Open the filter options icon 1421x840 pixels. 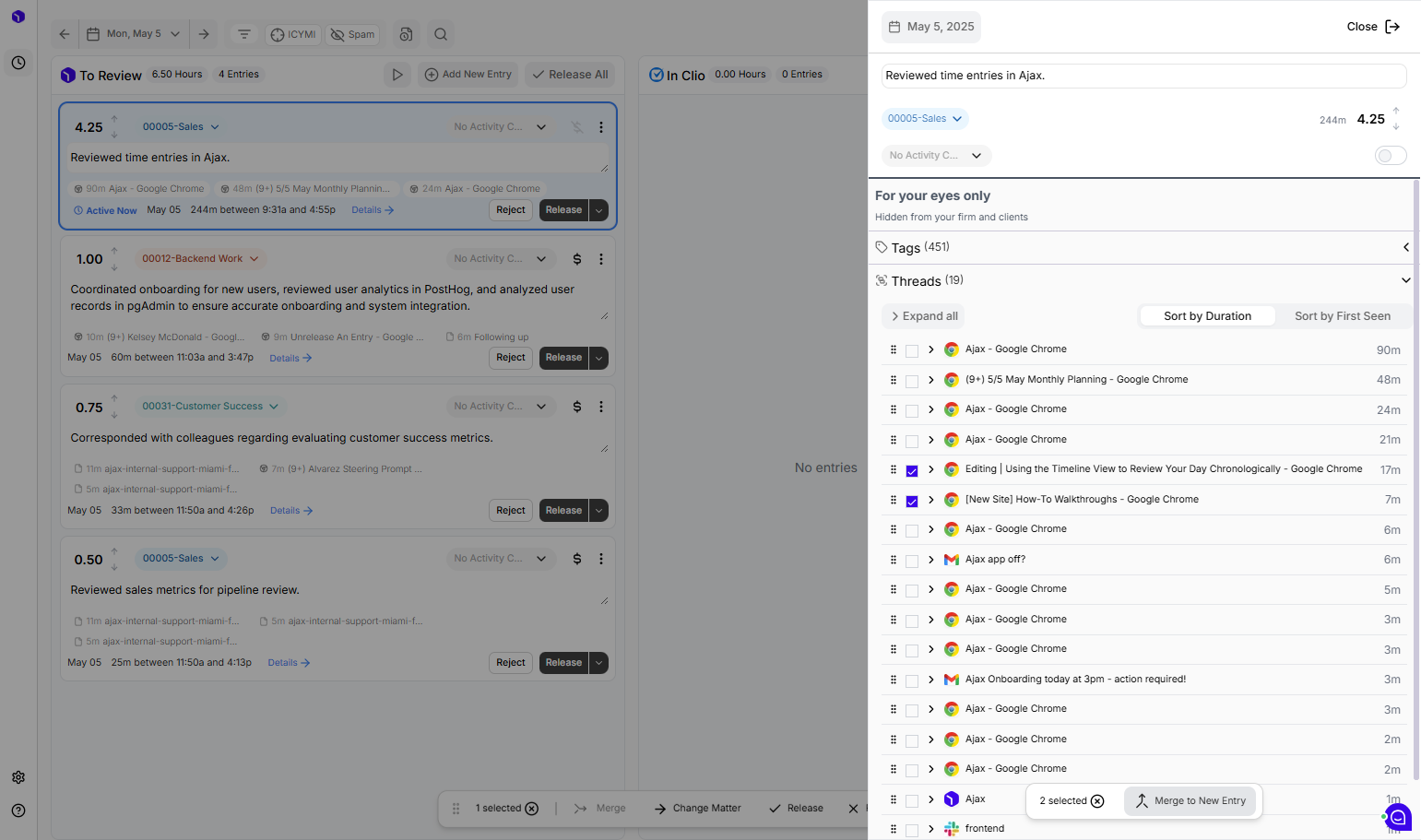[244, 34]
